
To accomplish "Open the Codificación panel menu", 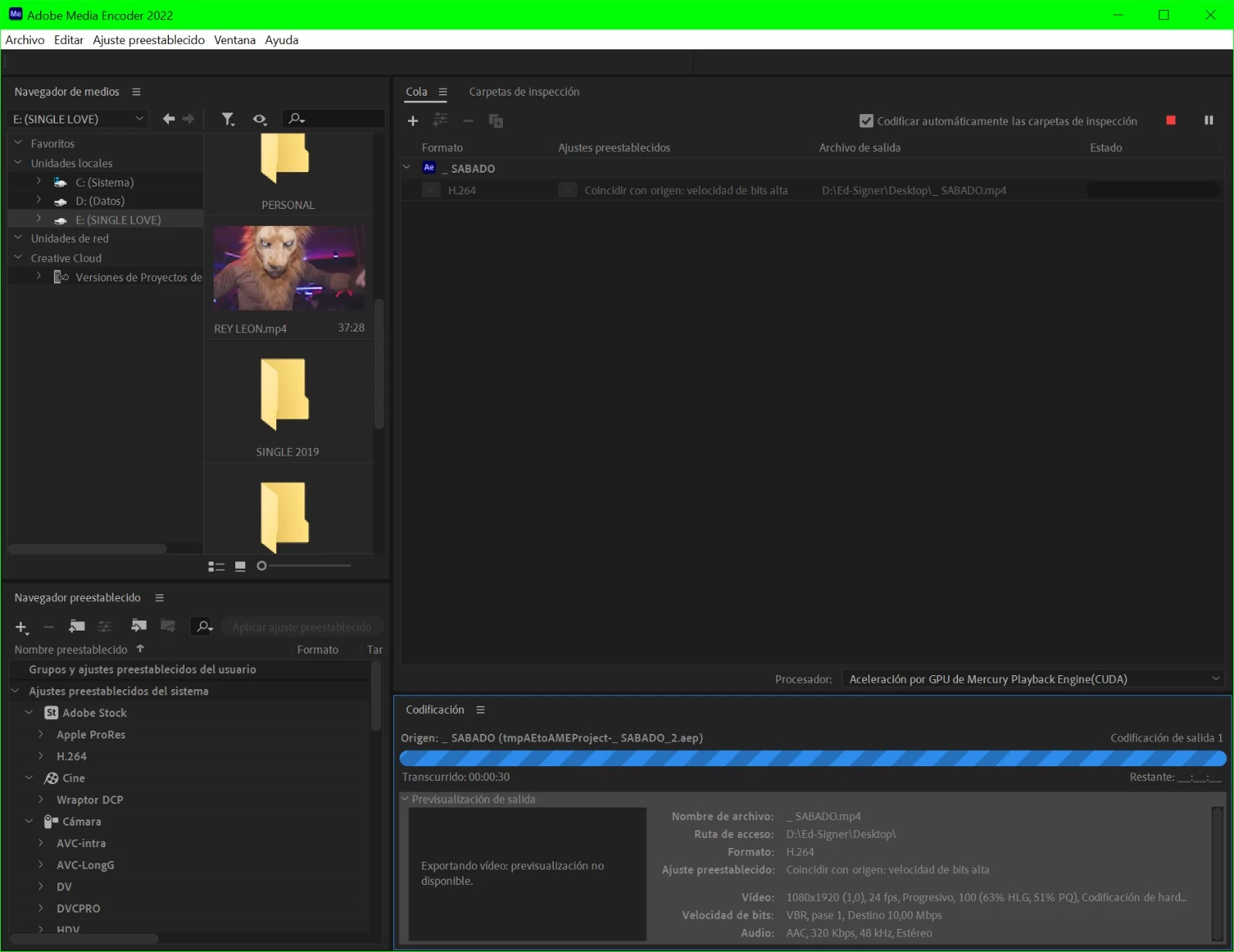I will tap(480, 710).
